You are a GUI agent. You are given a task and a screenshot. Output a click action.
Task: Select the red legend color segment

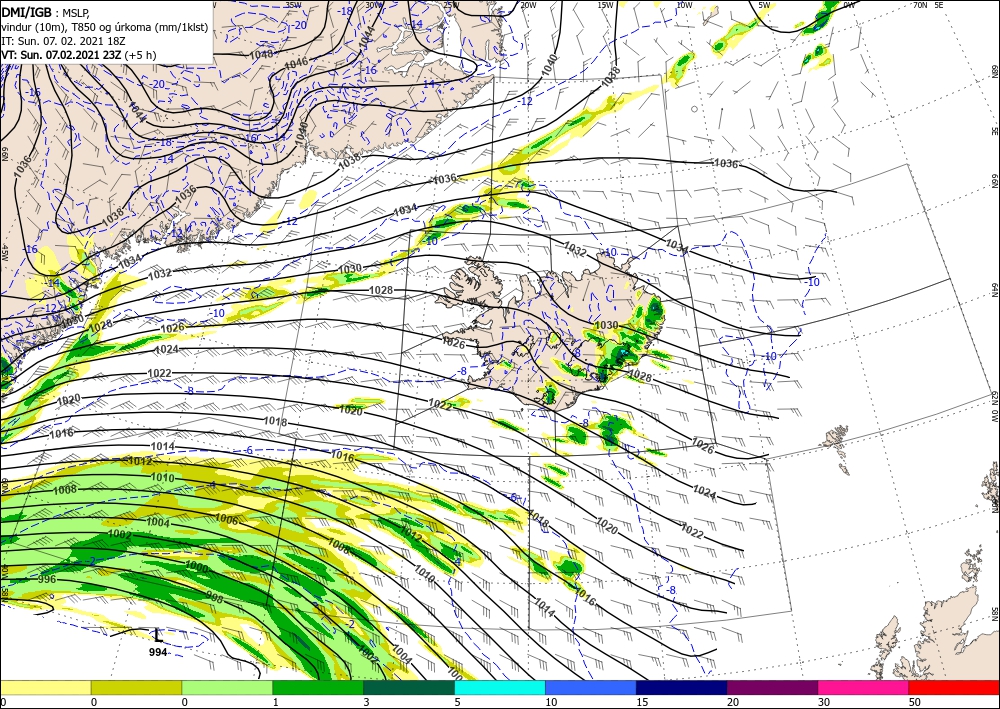click(954, 688)
